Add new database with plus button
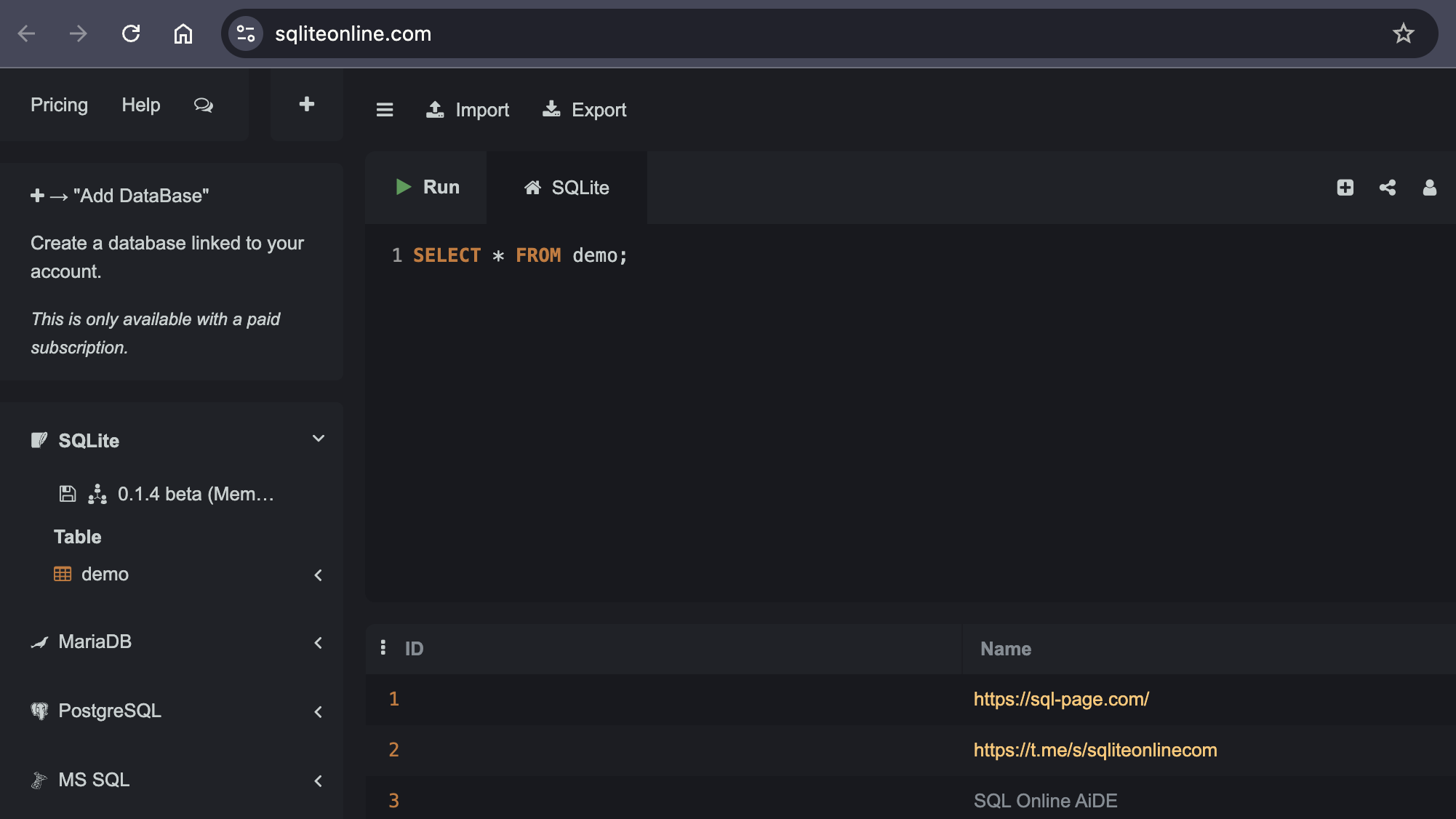This screenshot has width=1456, height=819. (307, 104)
